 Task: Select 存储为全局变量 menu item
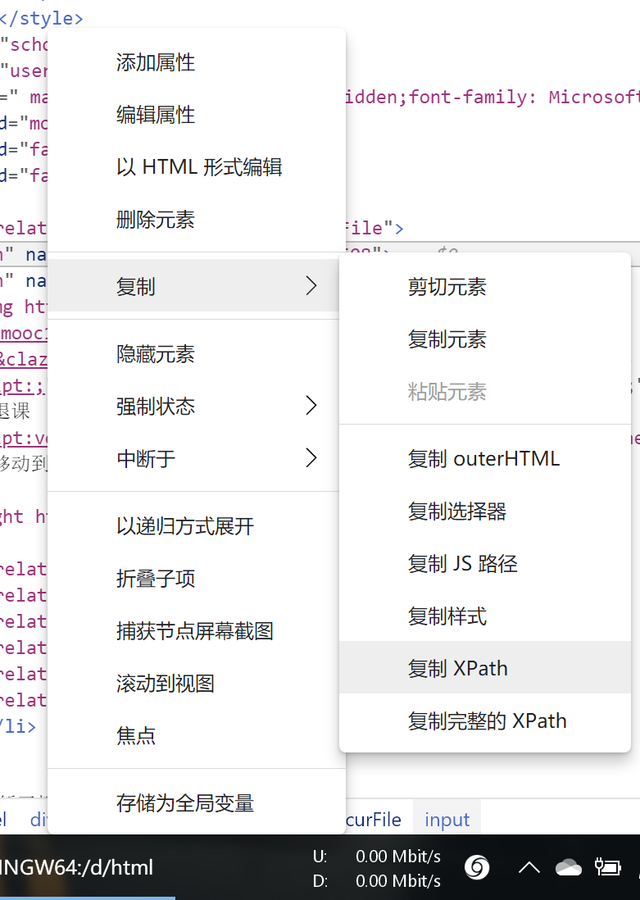[185, 803]
